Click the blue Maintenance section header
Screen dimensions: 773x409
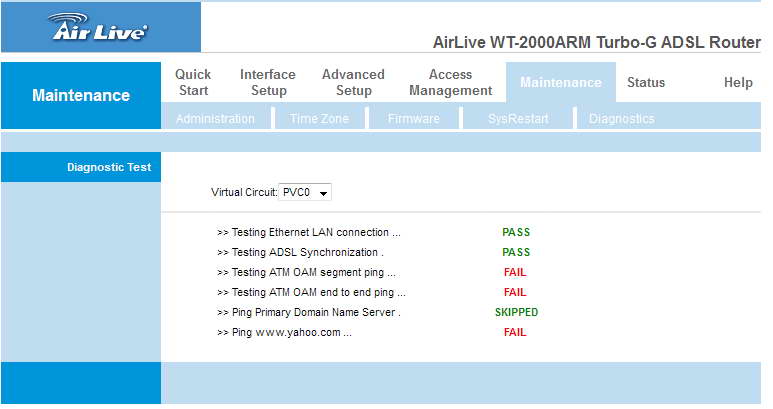pyautogui.click(x=81, y=96)
